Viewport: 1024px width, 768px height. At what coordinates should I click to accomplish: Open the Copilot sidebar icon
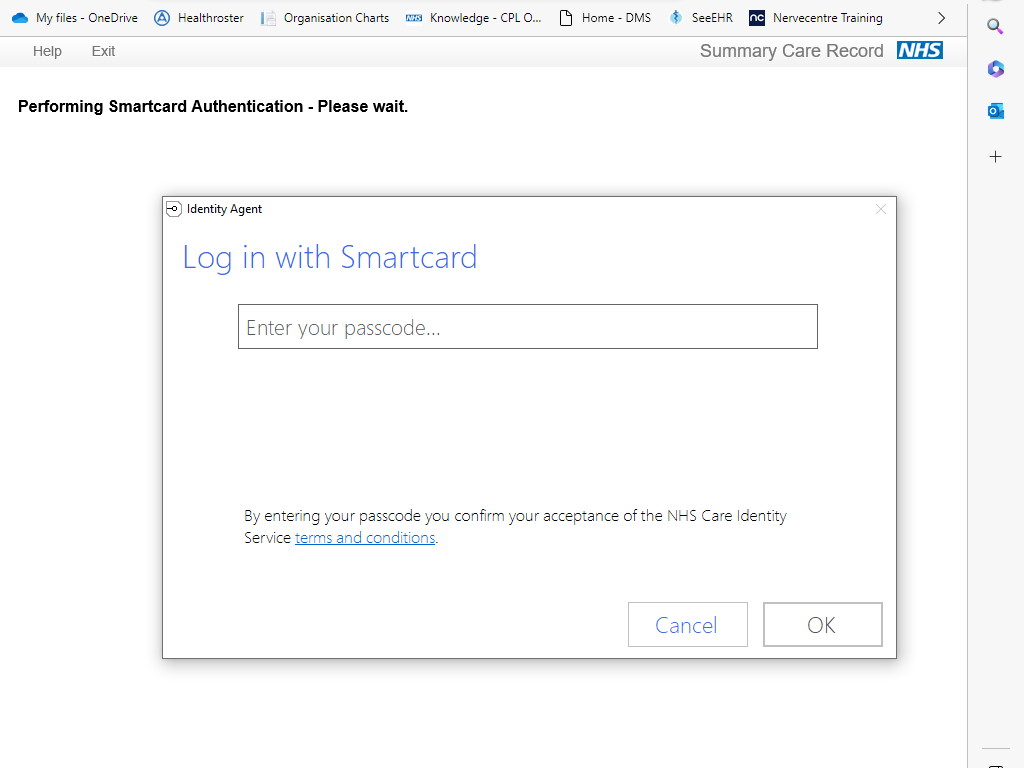point(995,69)
